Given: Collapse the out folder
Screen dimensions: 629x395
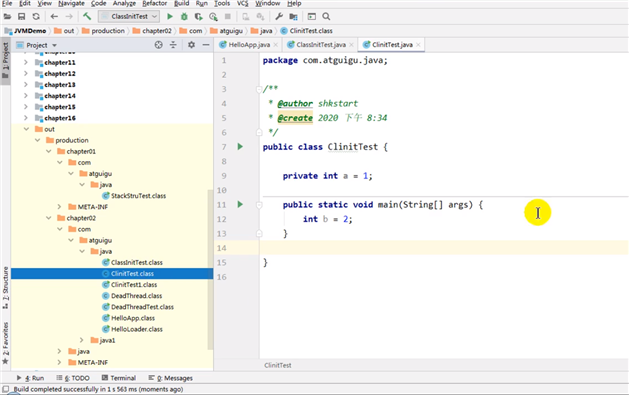Looking at the screenshot, I should 26,129.
